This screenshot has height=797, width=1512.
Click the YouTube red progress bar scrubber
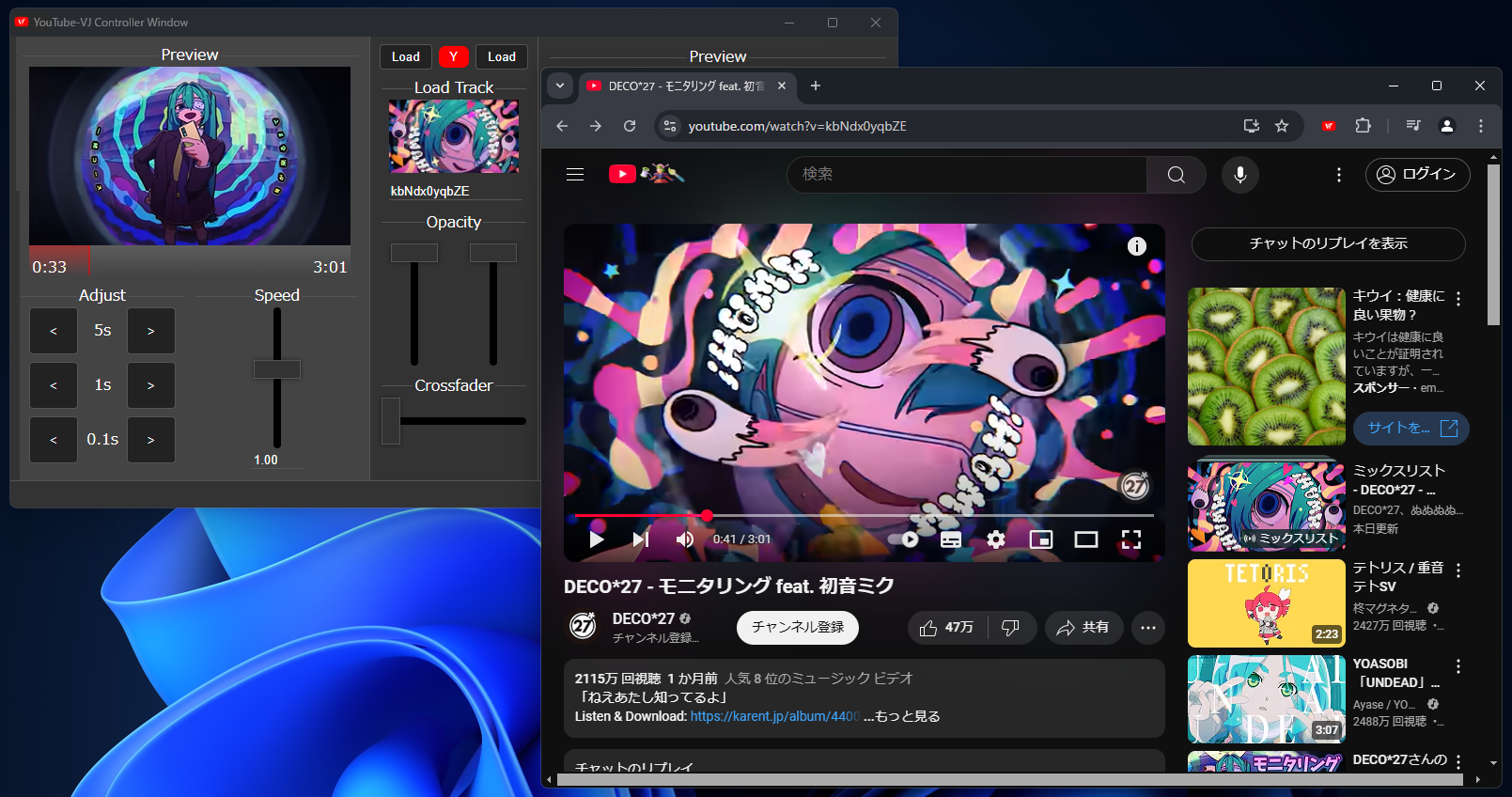pyautogui.click(x=707, y=515)
